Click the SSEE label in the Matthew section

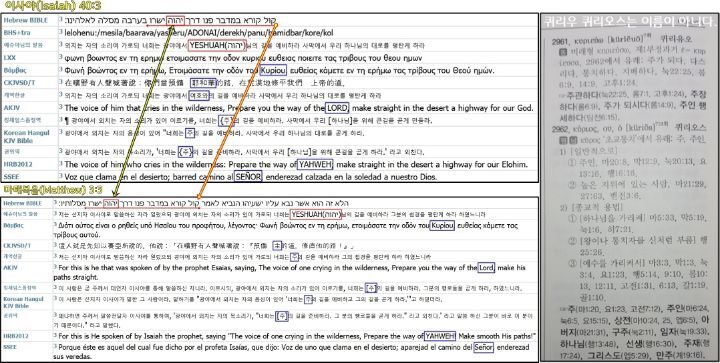tap(10, 347)
